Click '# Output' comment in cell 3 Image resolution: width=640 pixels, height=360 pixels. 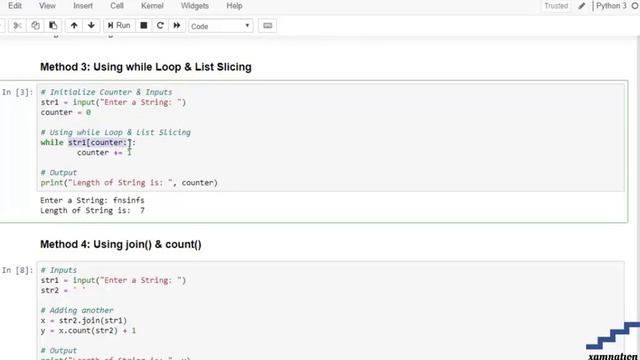(x=59, y=173)
